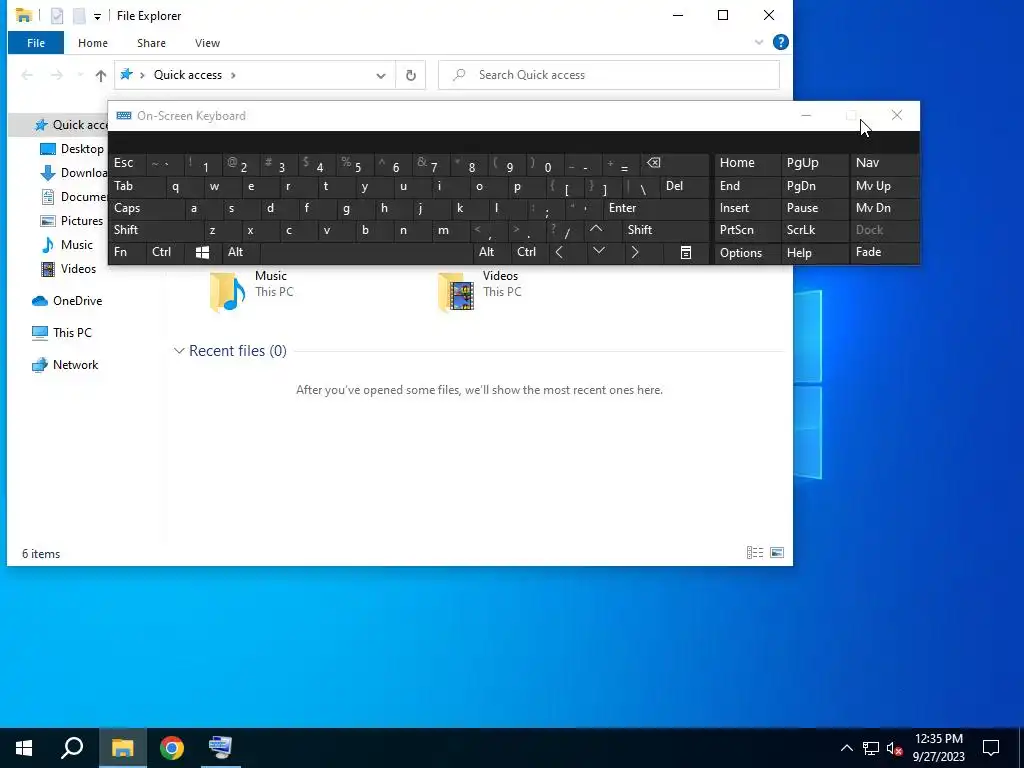Toggle the left Ctrl key
Image resolution: width=1024 pixels, height=768 pixels.
[165, 253]
